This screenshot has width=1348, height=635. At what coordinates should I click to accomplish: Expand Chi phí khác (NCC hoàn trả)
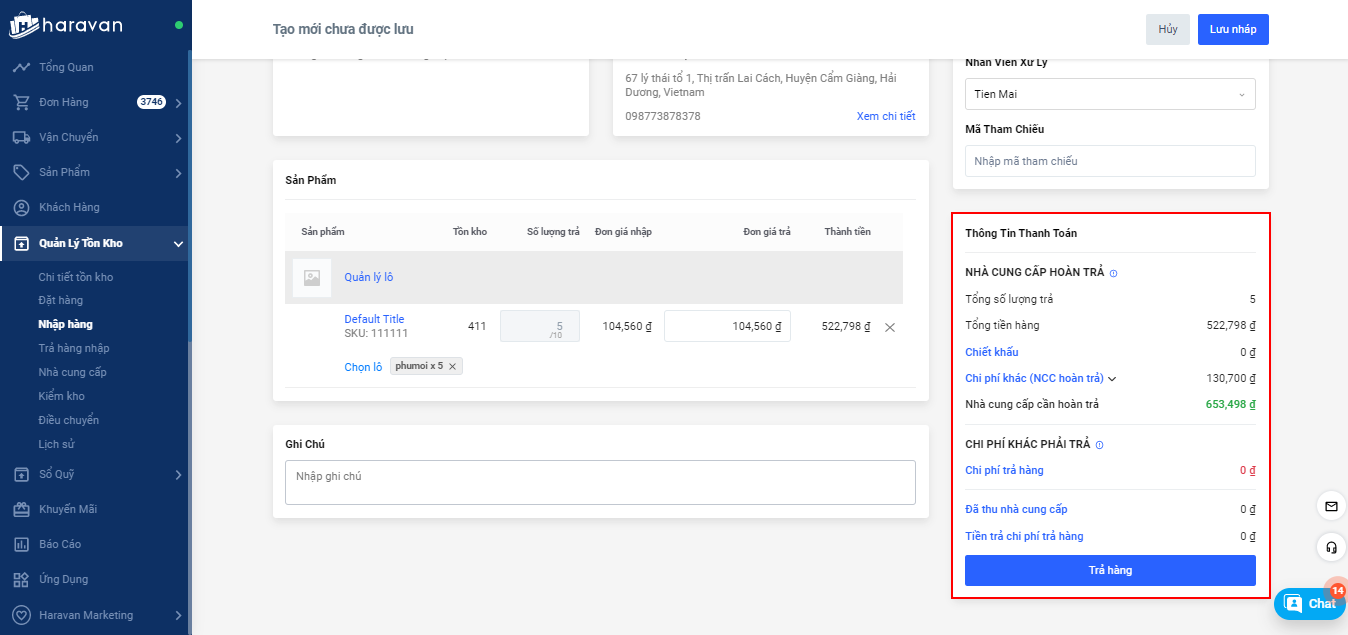coord(1112,379)
